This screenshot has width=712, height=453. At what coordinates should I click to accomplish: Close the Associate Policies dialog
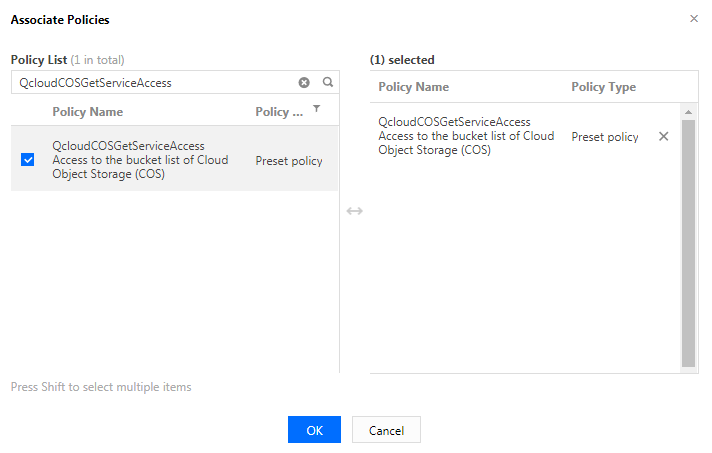(694, 19)
